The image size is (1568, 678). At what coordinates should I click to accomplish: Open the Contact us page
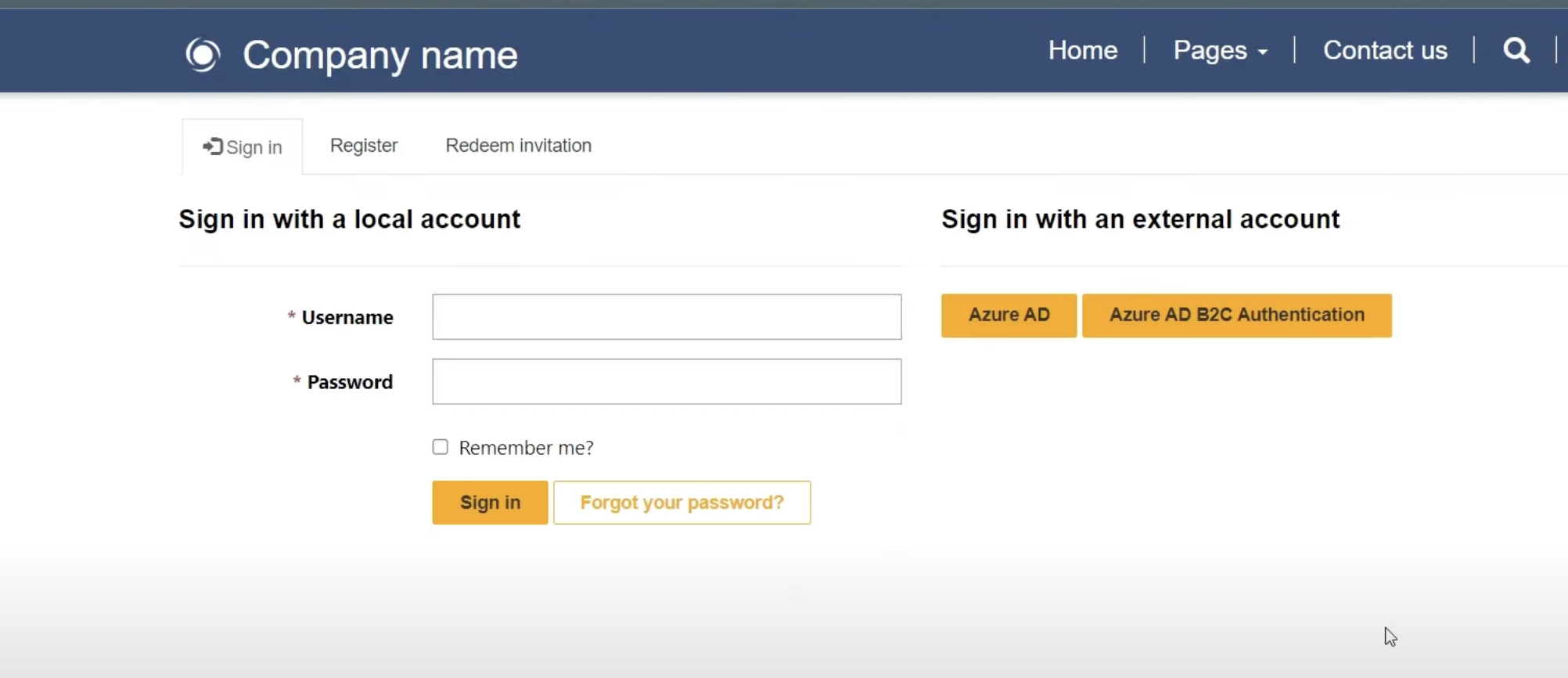[1385, 50]
